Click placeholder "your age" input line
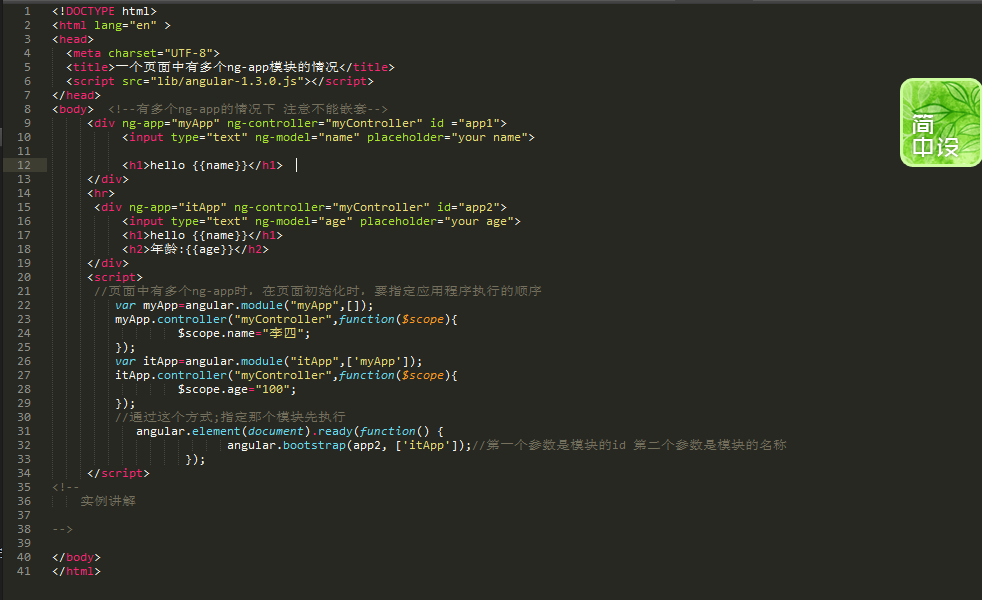The width and height of the screenshot is (982, 600). coord(321,221)
